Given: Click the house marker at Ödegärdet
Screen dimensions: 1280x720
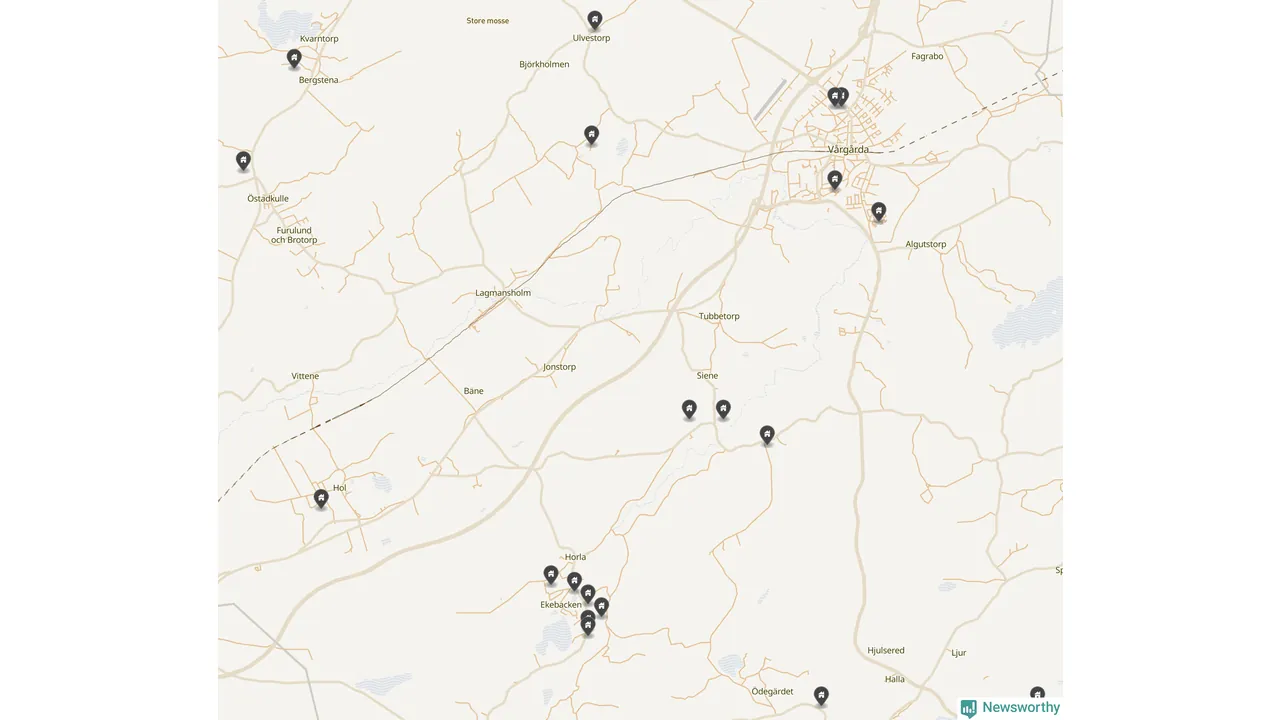Looking at the screenshot, I should pyautogui.click(x=821, y=695).
